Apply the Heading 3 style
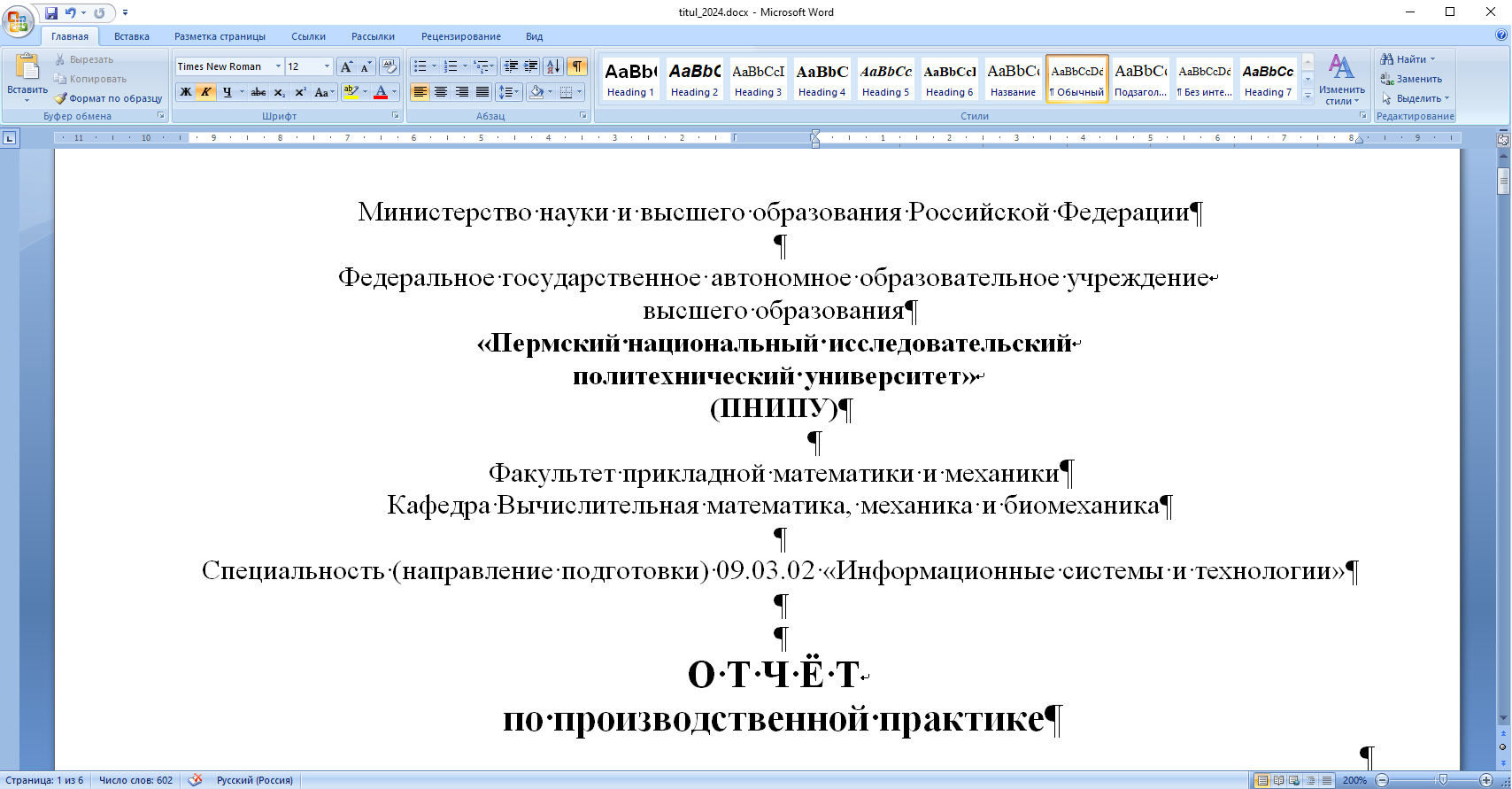Image resolution: width=1512 pixels, height=789 pixels. (758, 79)
